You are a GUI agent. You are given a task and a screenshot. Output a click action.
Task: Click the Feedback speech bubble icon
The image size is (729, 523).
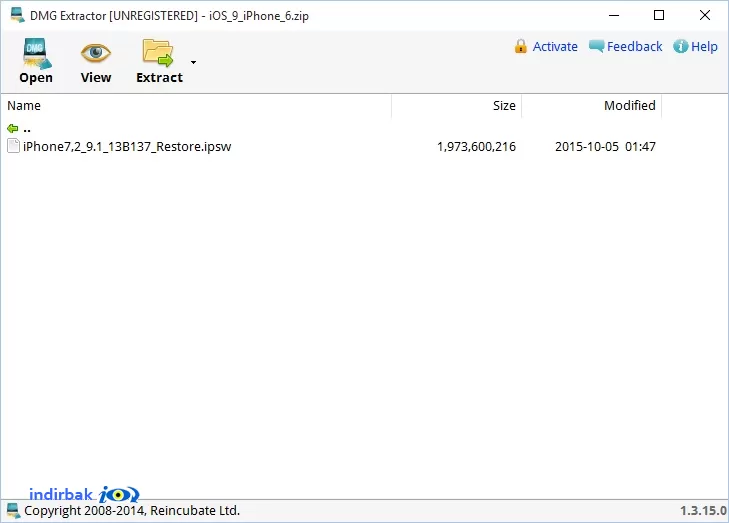[596, 46]
